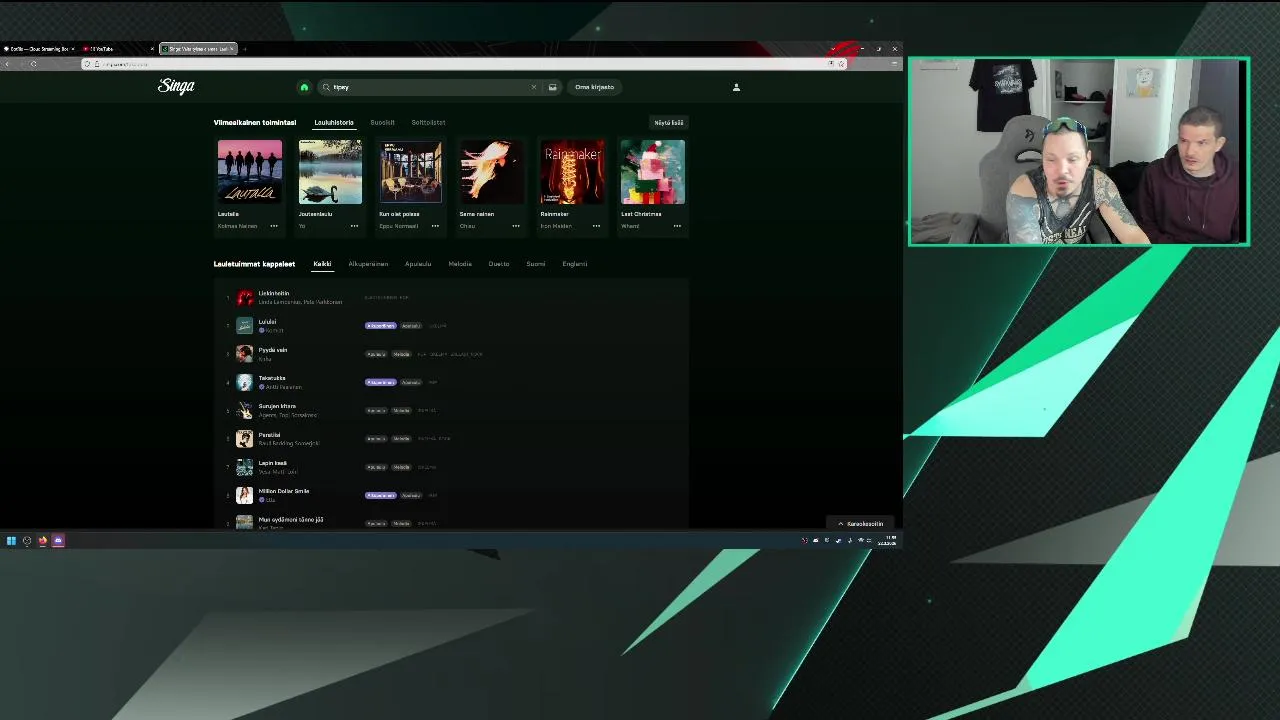Click the Lapin kesä cover icon
This screenshot has height=720, width=1280.
pyautogui.click(x=245, y=467)
